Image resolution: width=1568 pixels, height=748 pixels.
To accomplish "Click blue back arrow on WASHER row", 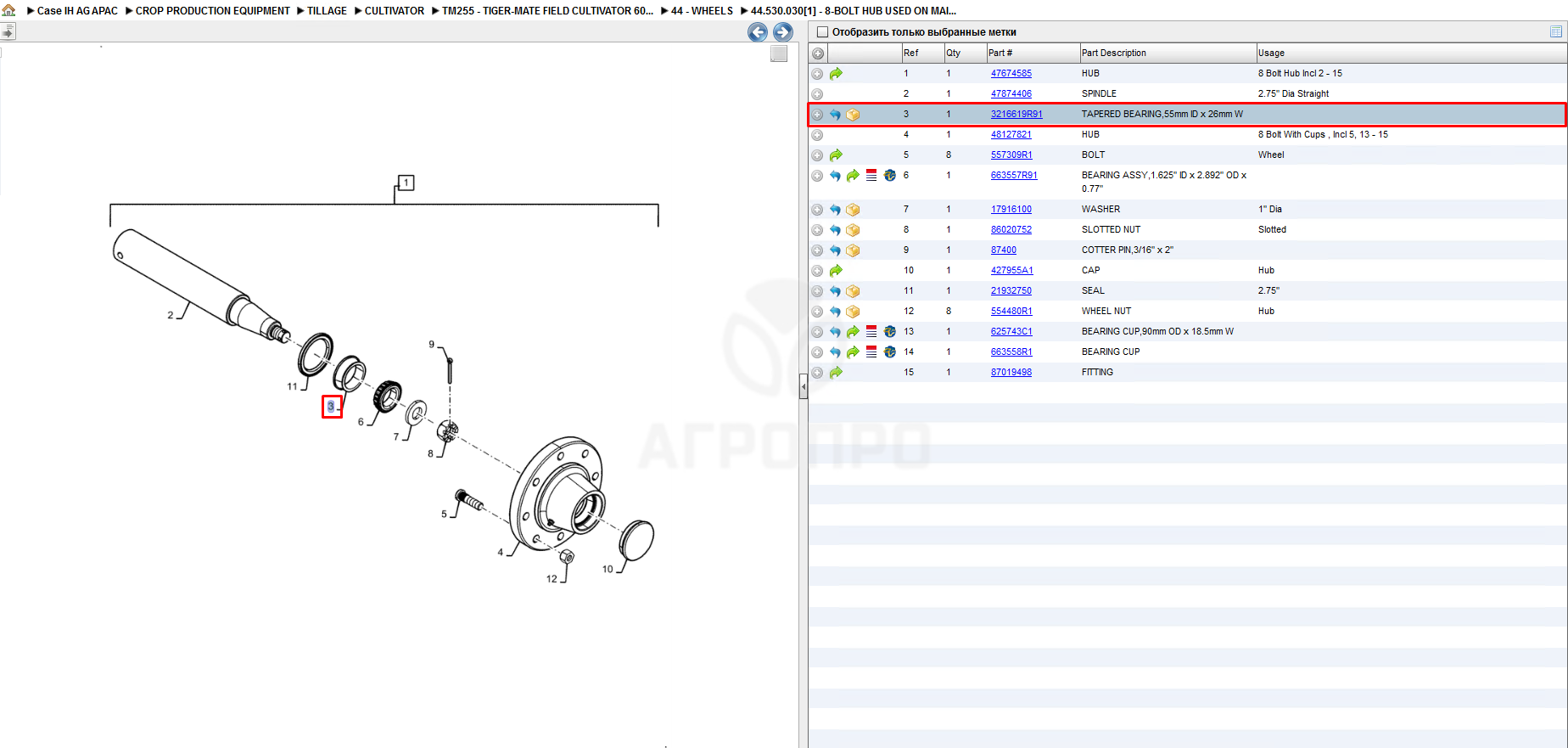I will click(835, 210).
